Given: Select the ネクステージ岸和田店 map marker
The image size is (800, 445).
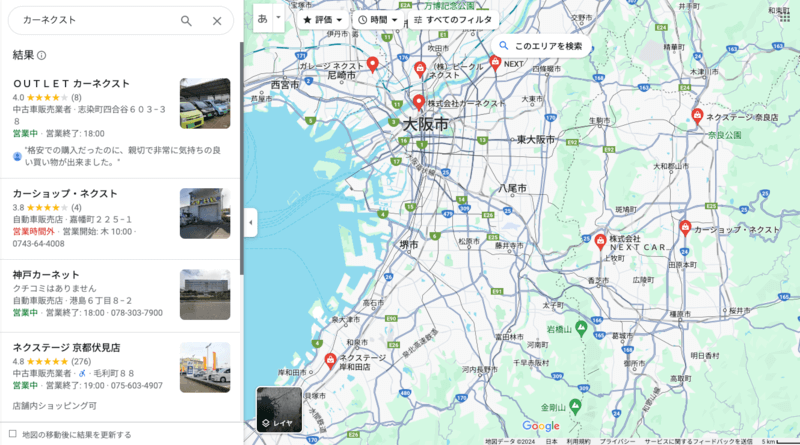Looking at the screenshot, I should click(330, 359).
